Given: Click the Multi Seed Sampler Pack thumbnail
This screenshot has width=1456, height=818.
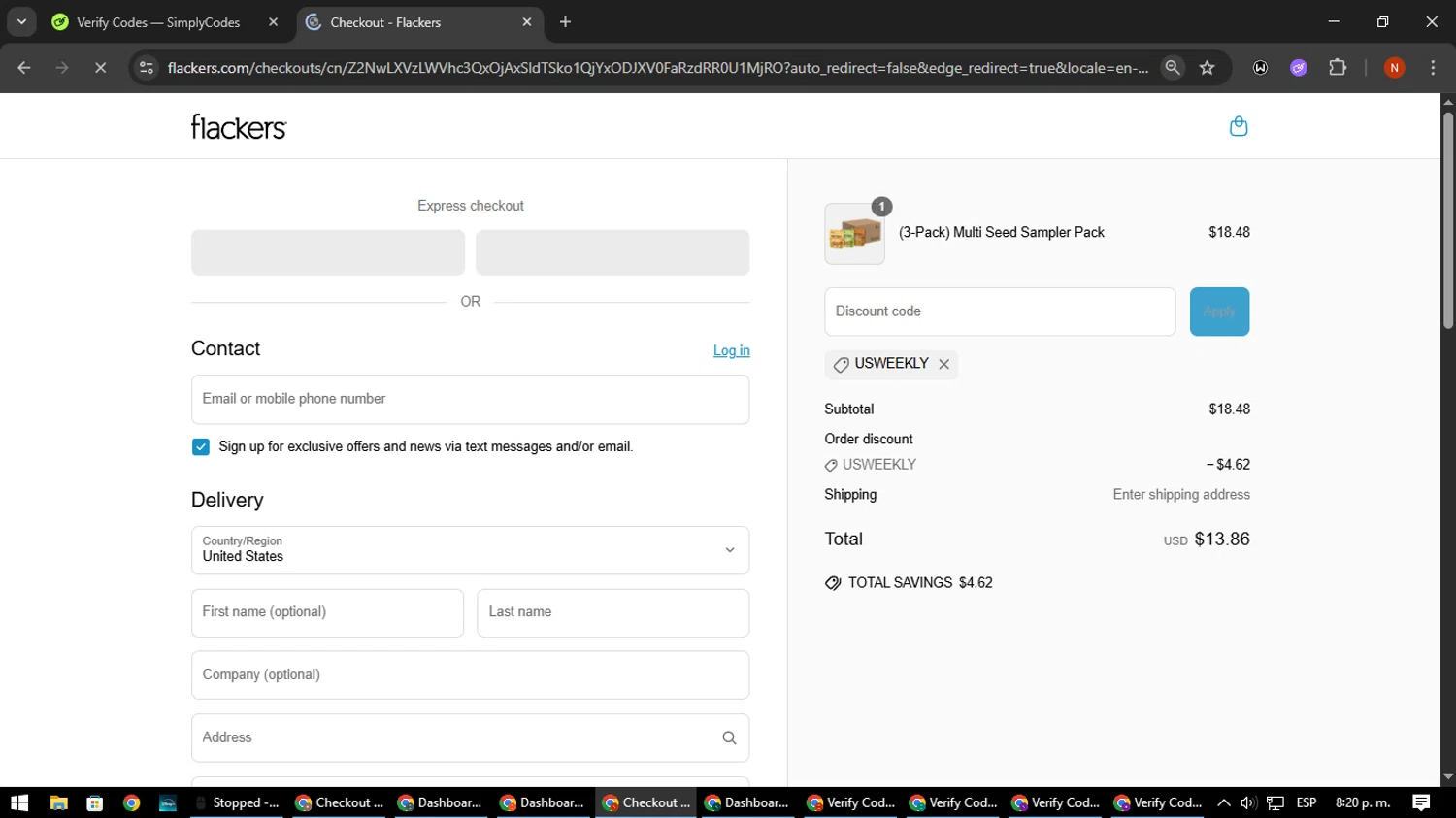Looking at the screenshot, I should click(x=854, y=233).
